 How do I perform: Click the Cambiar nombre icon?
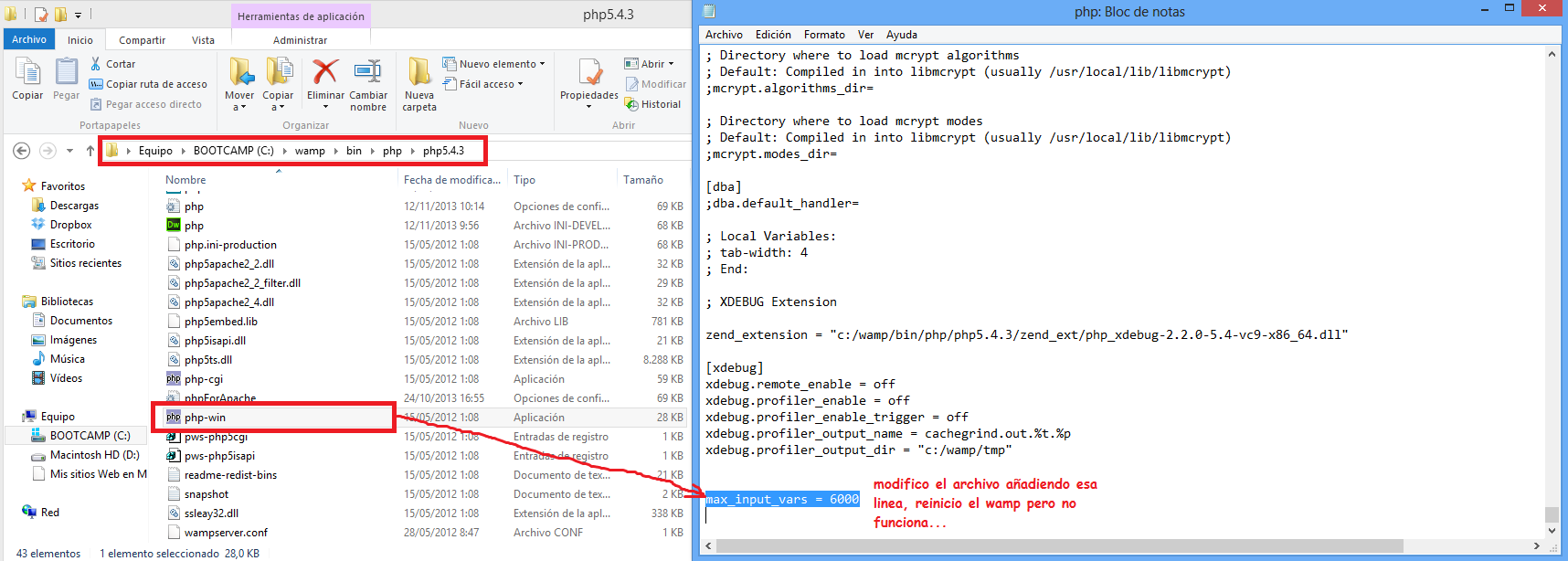(x=367, y=71)
